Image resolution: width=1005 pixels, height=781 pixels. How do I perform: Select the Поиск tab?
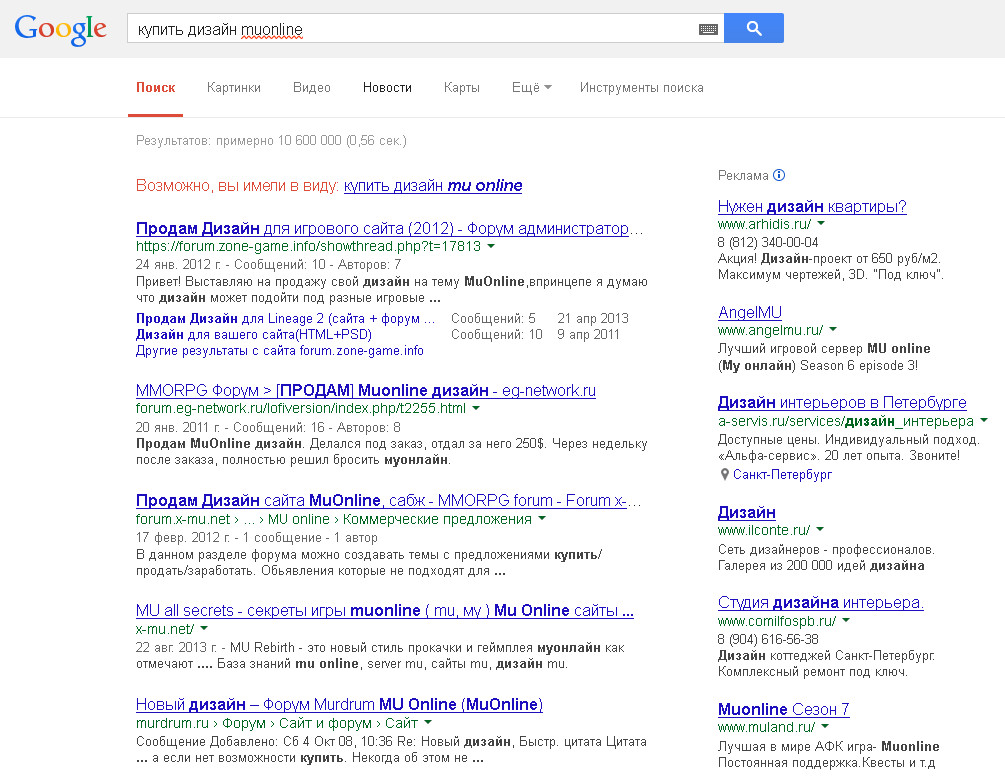[x=156, y=88]
